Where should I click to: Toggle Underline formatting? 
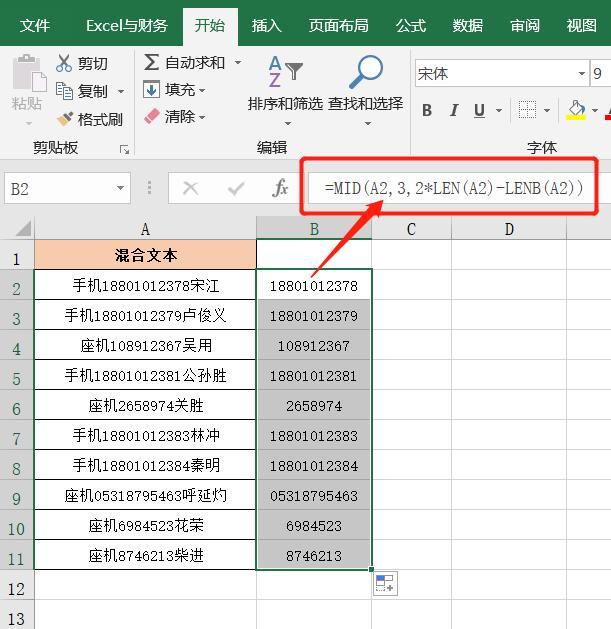point(480,111)
